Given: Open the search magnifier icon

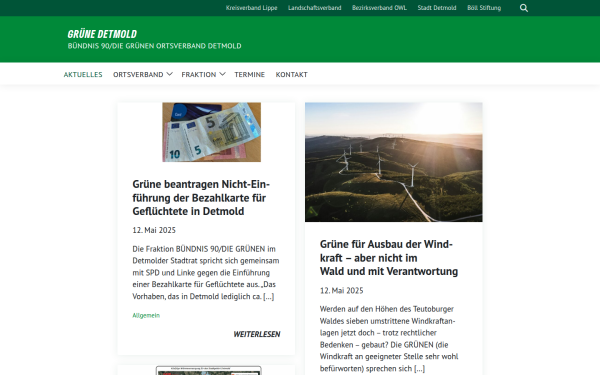Looking at the screenshot, I should 524,8.
